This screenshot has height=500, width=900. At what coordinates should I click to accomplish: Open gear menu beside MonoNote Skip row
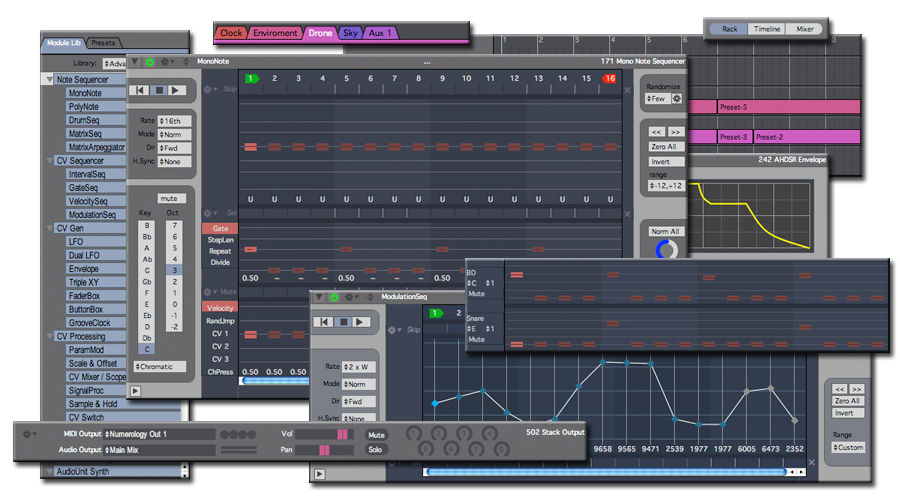[x=210, y=90]
